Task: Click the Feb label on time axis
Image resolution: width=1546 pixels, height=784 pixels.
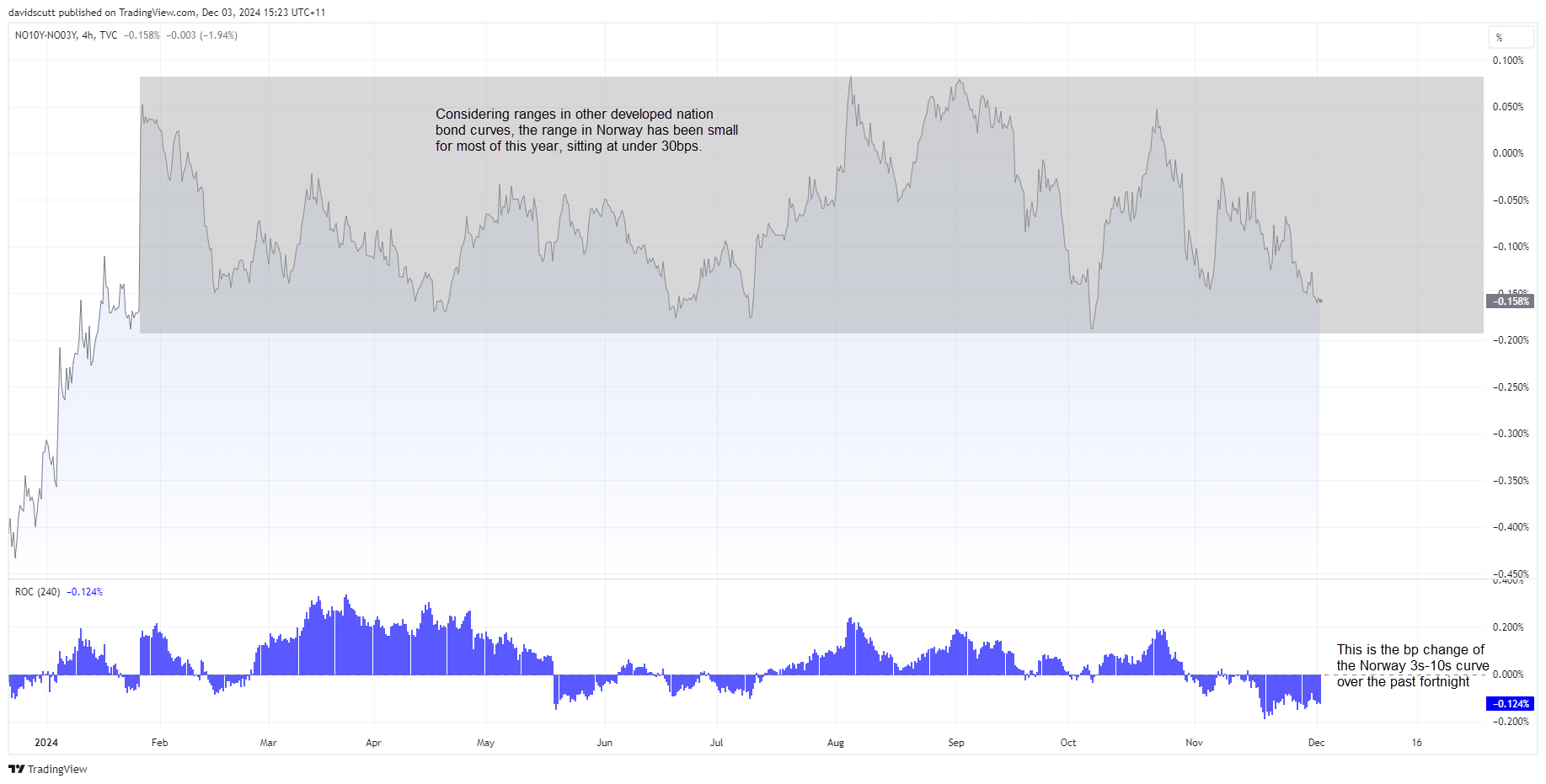Action: [x=159, y=743]
